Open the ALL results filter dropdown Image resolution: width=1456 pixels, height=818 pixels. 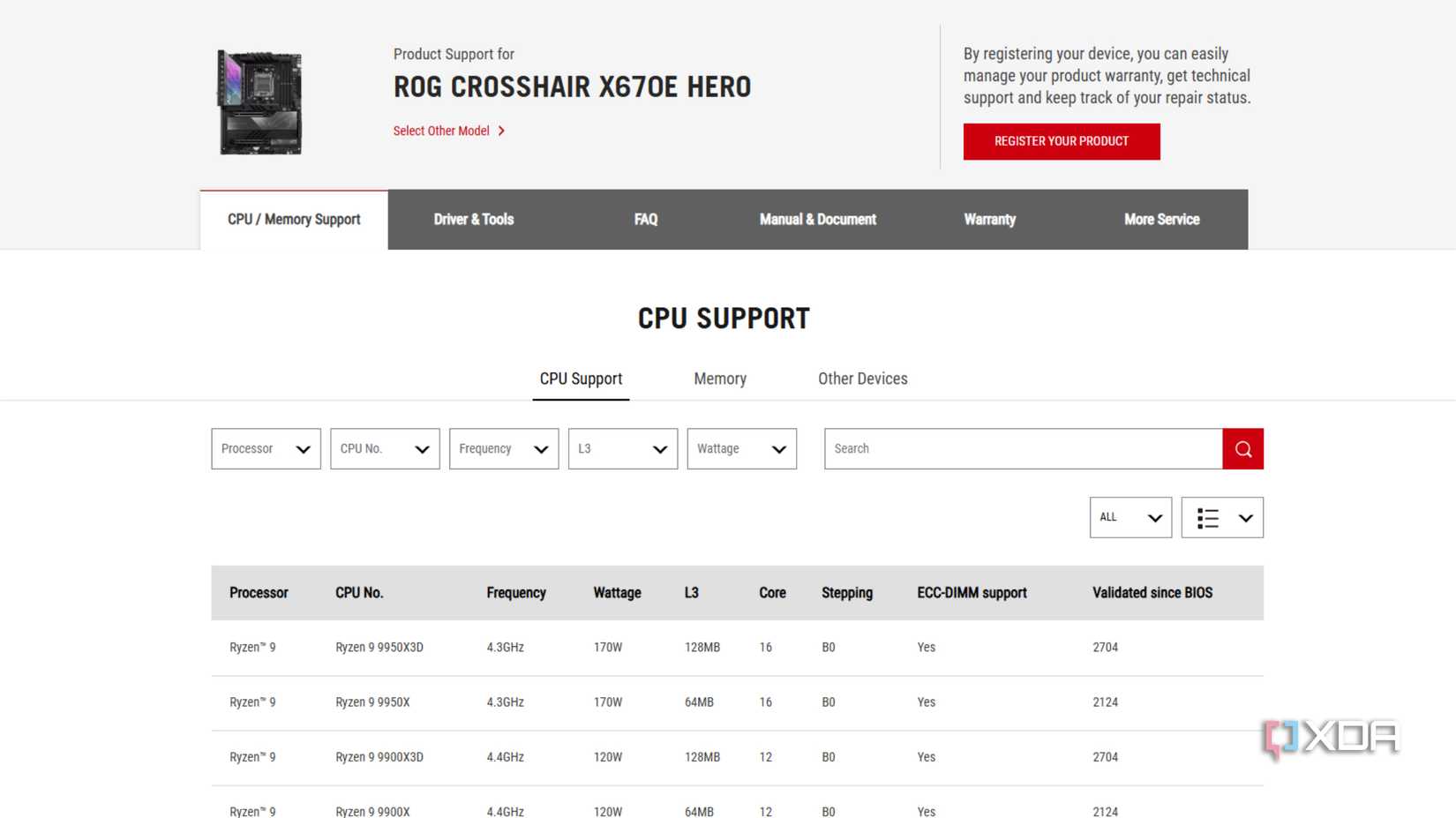[1130, 518]
